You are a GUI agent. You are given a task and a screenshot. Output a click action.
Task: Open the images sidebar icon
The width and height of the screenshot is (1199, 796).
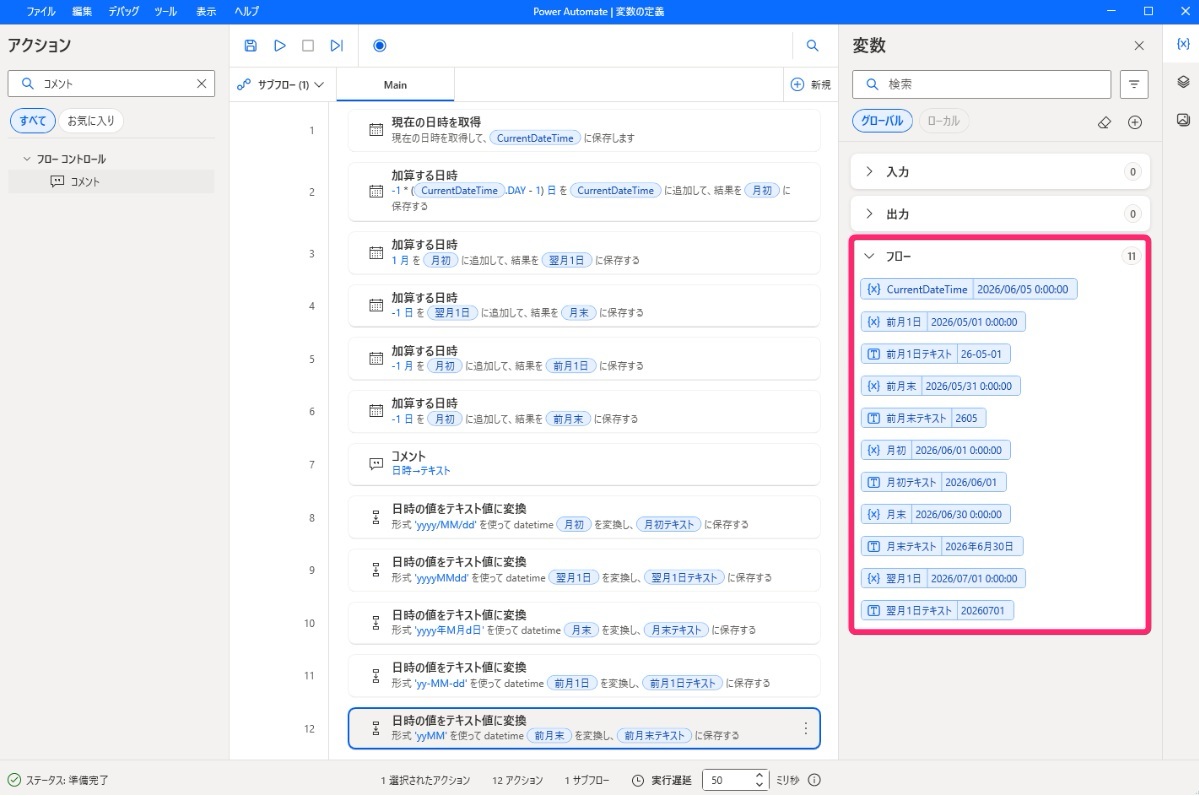click(1183, 120)
